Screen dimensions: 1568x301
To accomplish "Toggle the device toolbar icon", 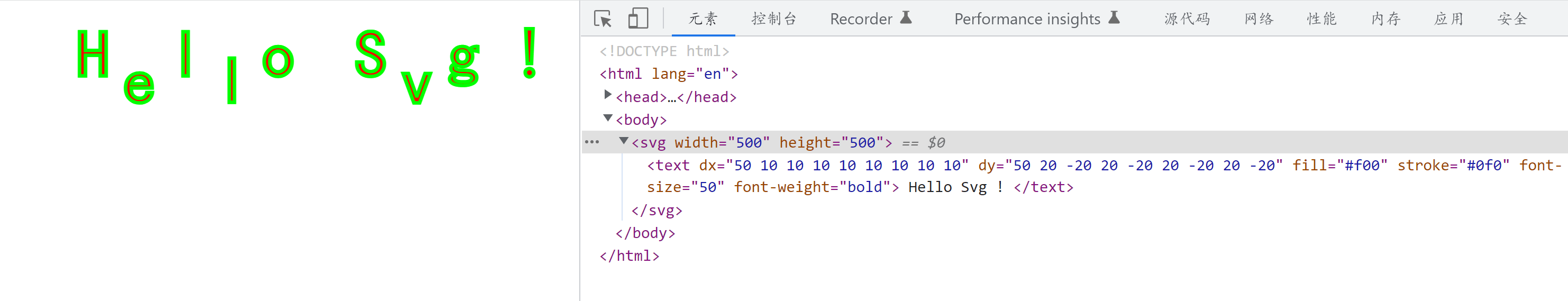I will coord(637,18).
